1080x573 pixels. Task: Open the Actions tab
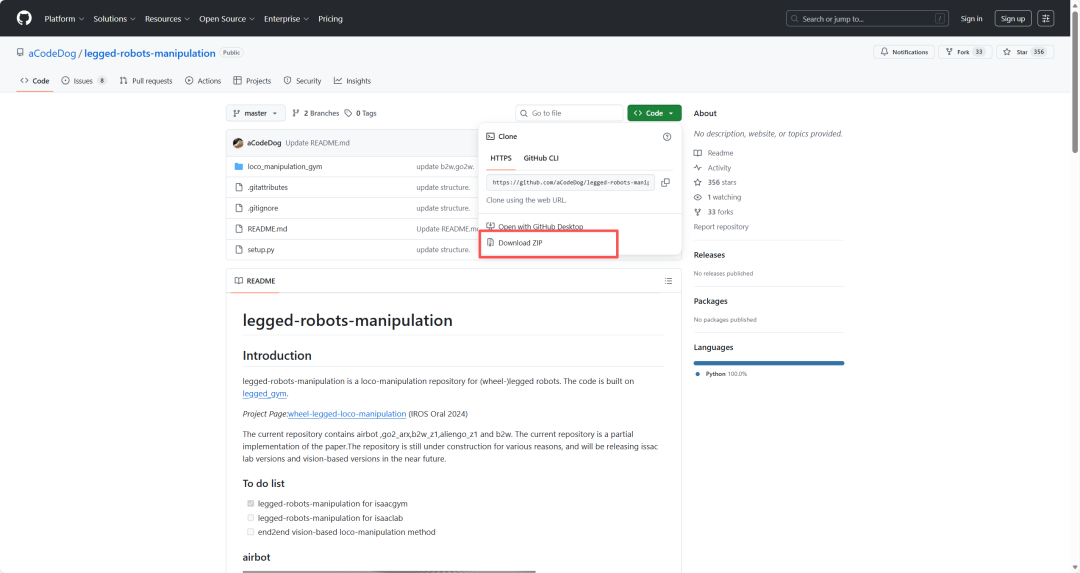click(202, 81)
